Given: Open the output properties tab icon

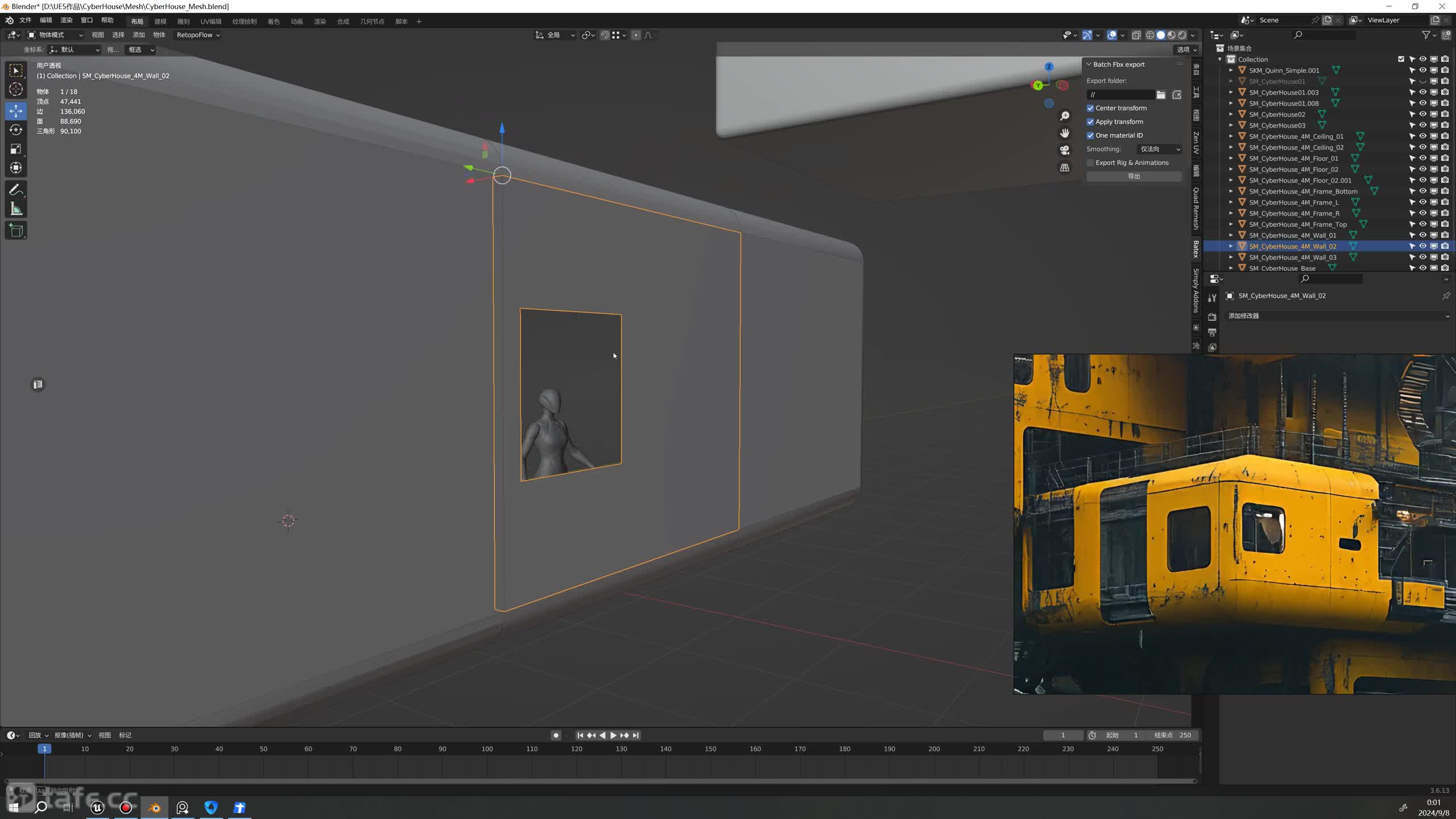Looking at the screenshot, I should click(x=1213, y=332).
